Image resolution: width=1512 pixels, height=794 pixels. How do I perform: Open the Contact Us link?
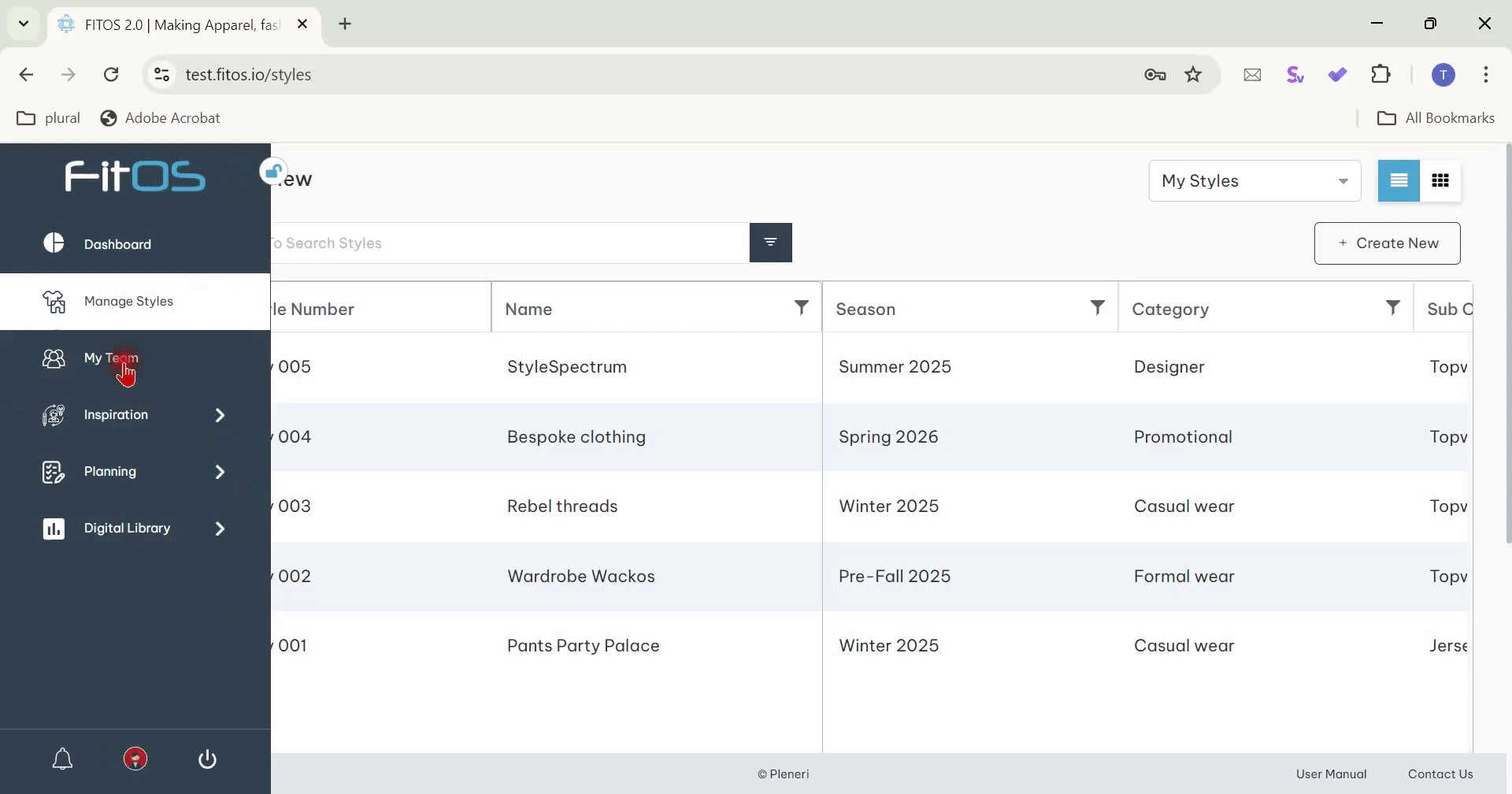click(x=1440, y=774)
